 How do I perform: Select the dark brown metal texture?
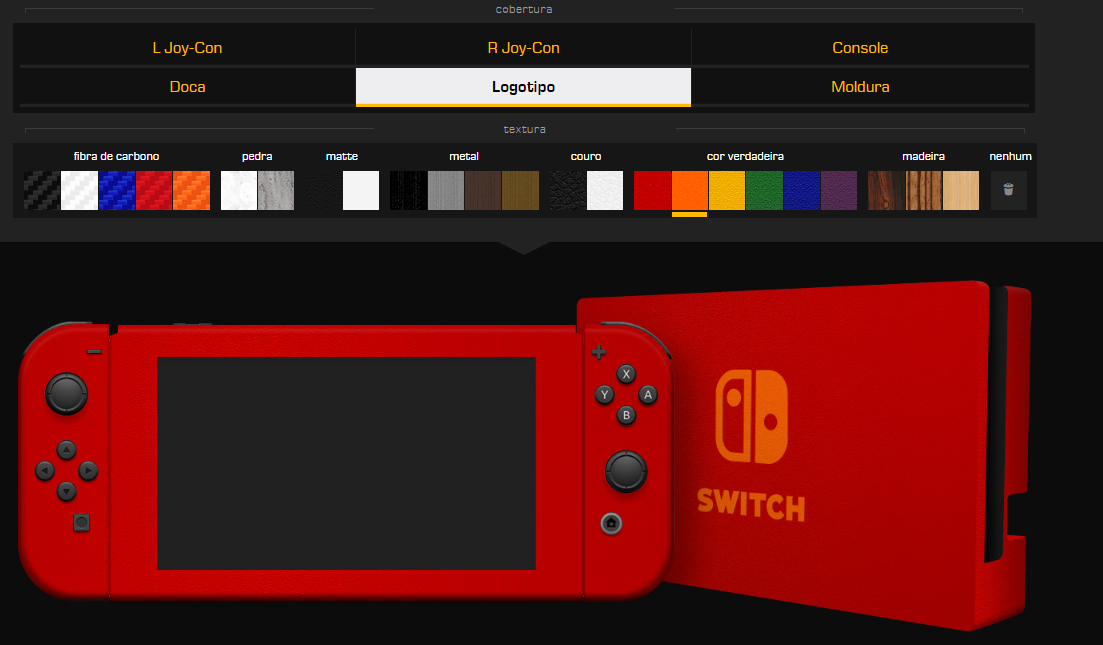(x=483, y=191)
